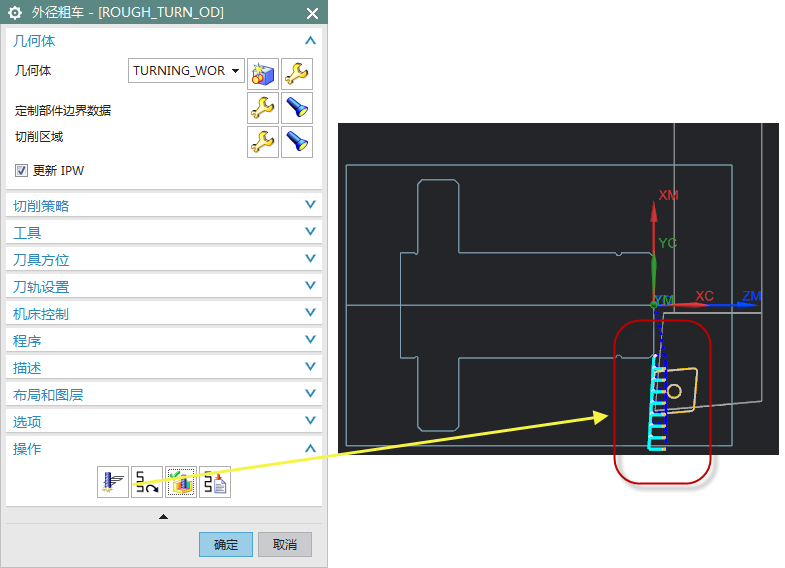Edit 定制部件边界数据 with wrench icon
785x568 pixels.
click(x=263, y=108)
